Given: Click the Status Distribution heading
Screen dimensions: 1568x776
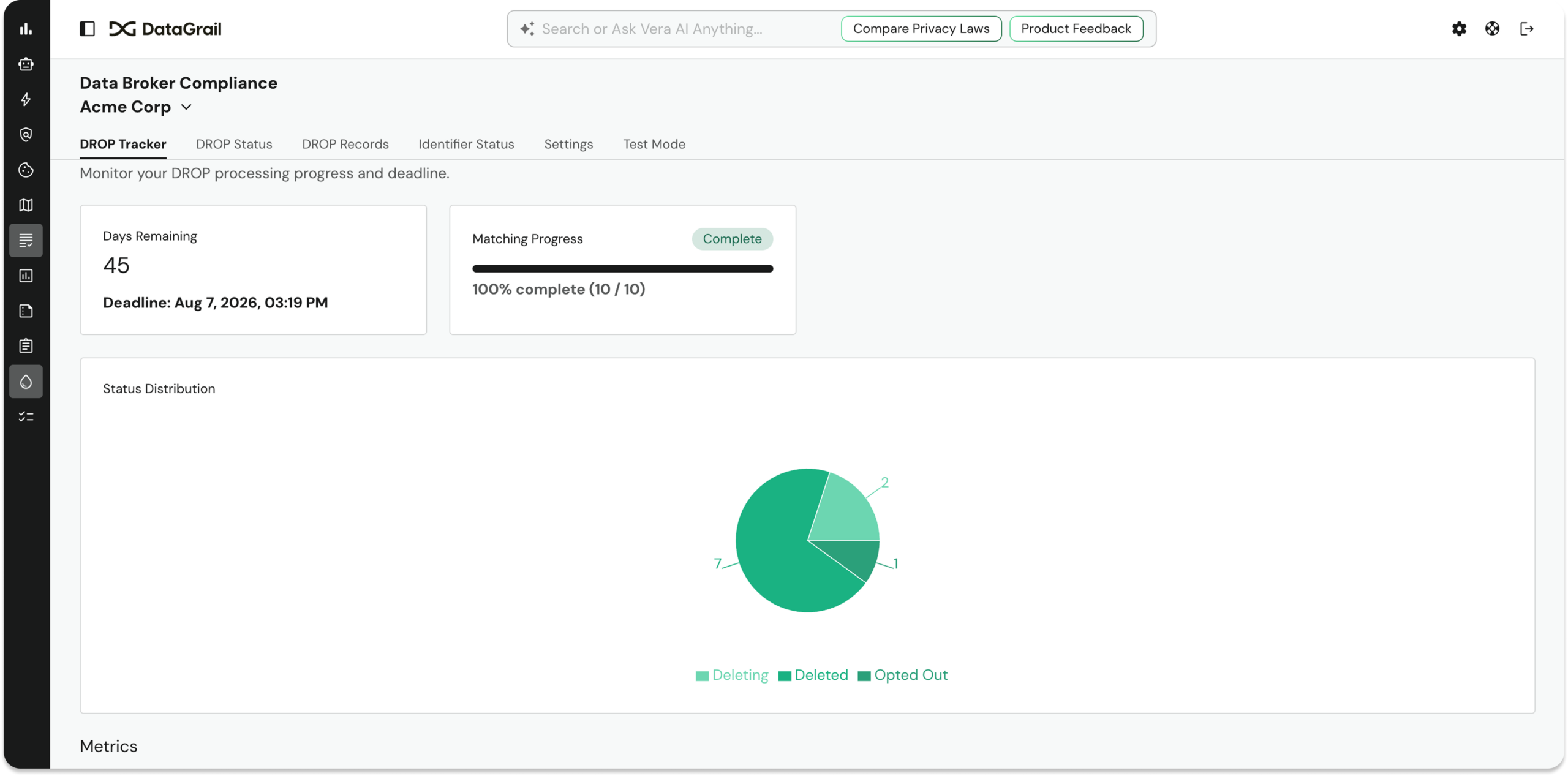Looking at the screenshot, I should point(159,389).
